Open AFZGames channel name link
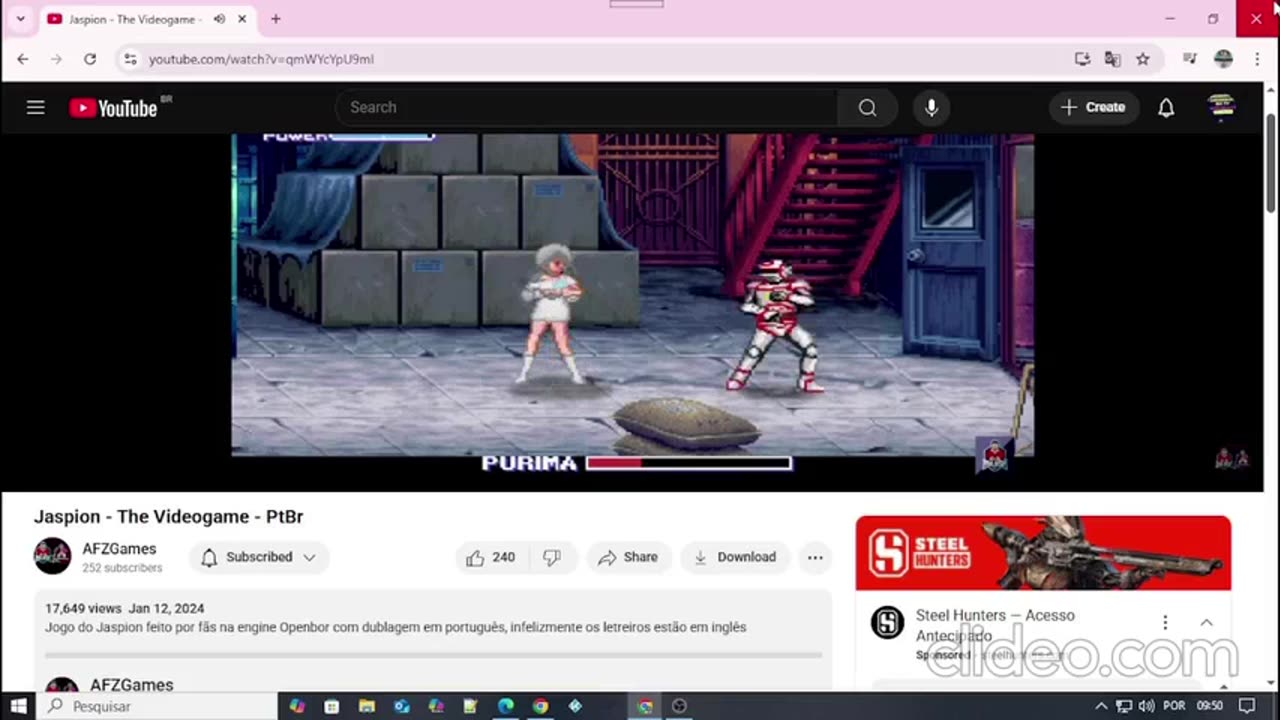This screenshot has height=720, width=1280. pyautogui.click(x=119, y=549)
